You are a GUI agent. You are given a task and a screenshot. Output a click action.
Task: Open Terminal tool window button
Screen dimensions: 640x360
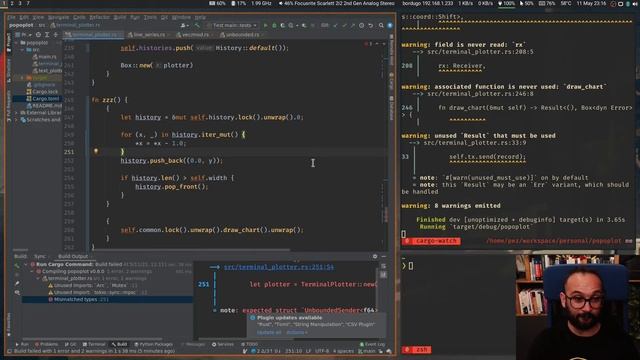(94, 344)
